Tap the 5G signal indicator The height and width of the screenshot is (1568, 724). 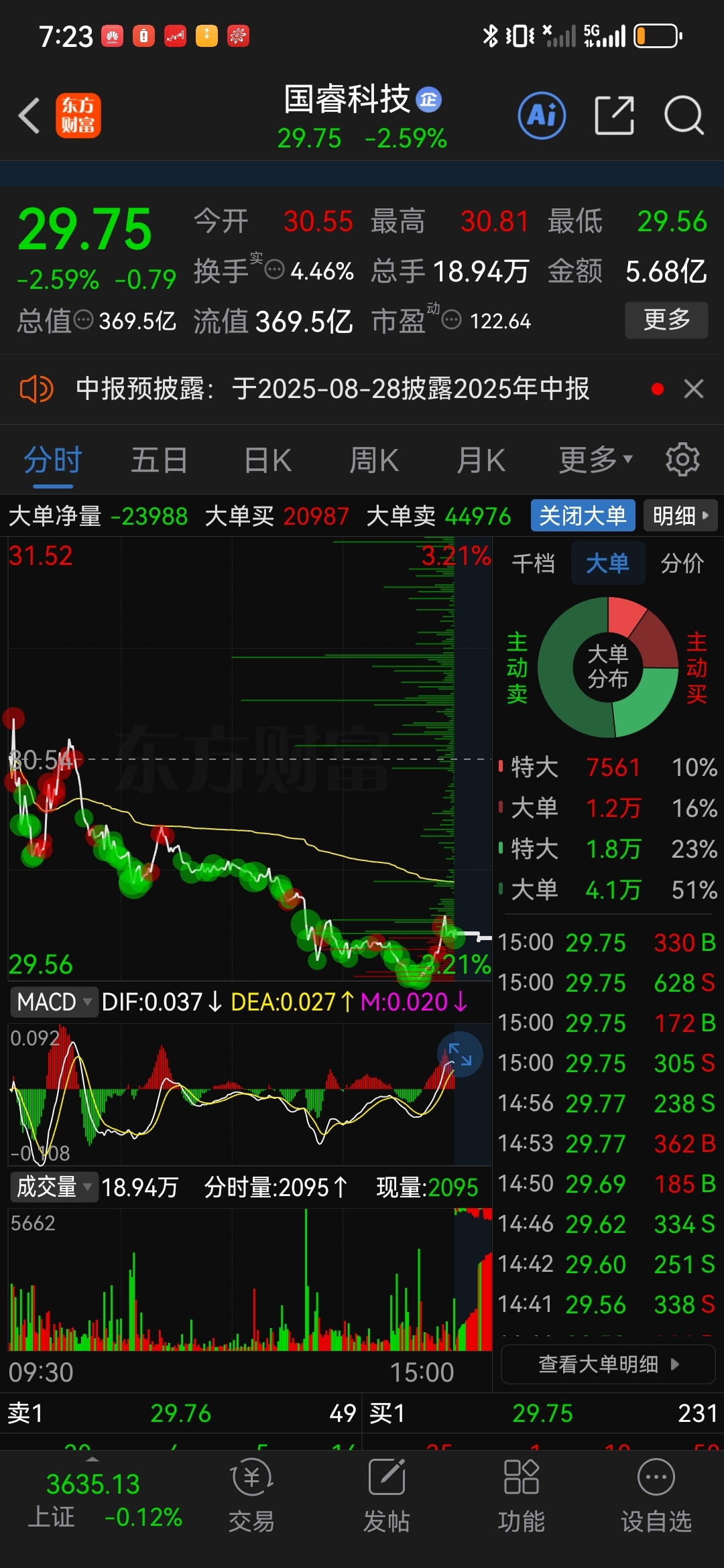click(x=605, y=36)
